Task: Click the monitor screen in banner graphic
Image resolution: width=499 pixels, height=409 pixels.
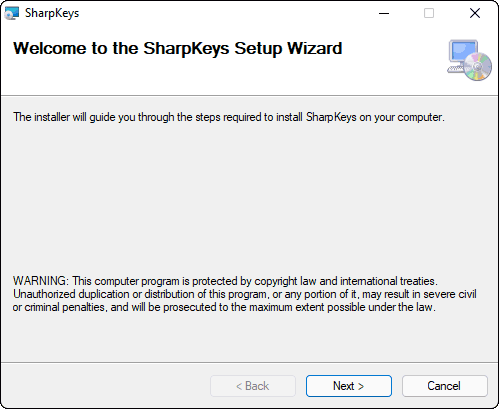Action: click(462, 51)
